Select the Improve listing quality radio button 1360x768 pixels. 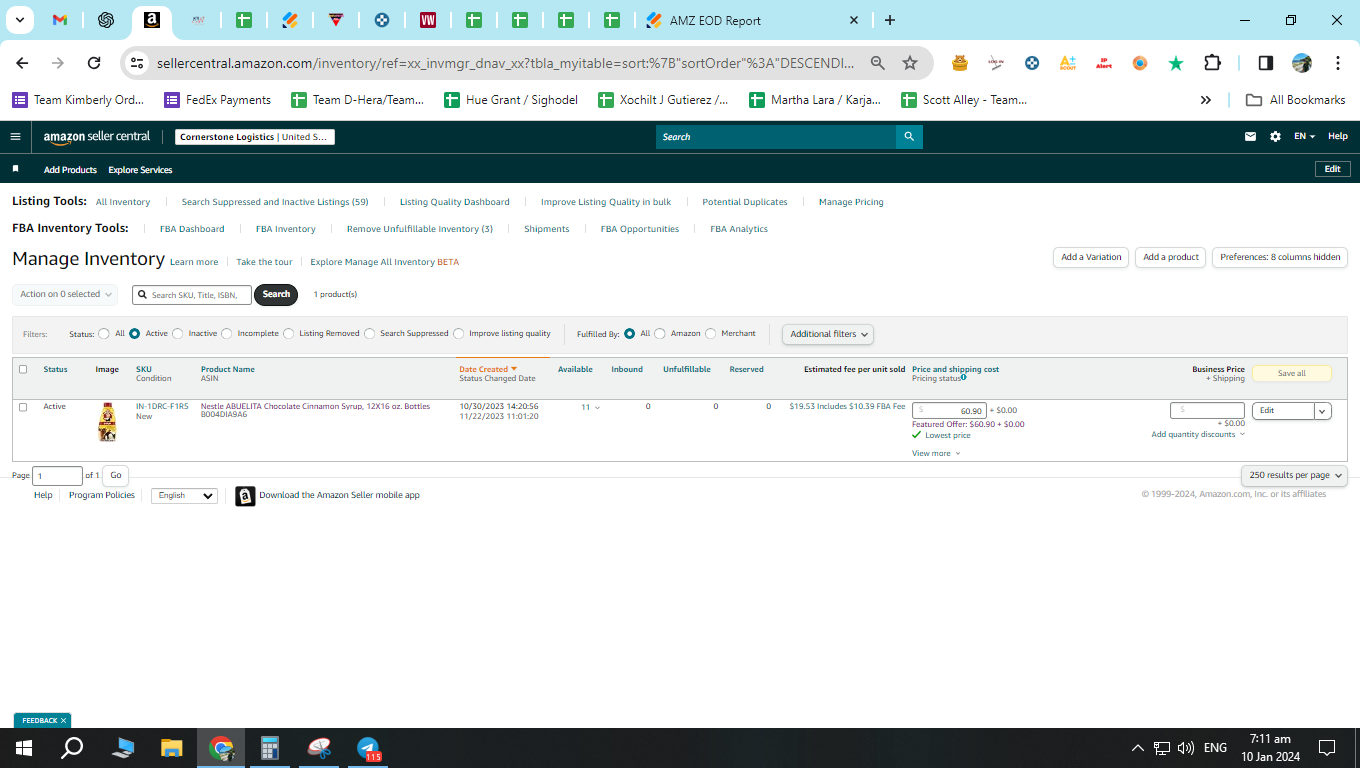pyautogui.click(x=459, y=334)
